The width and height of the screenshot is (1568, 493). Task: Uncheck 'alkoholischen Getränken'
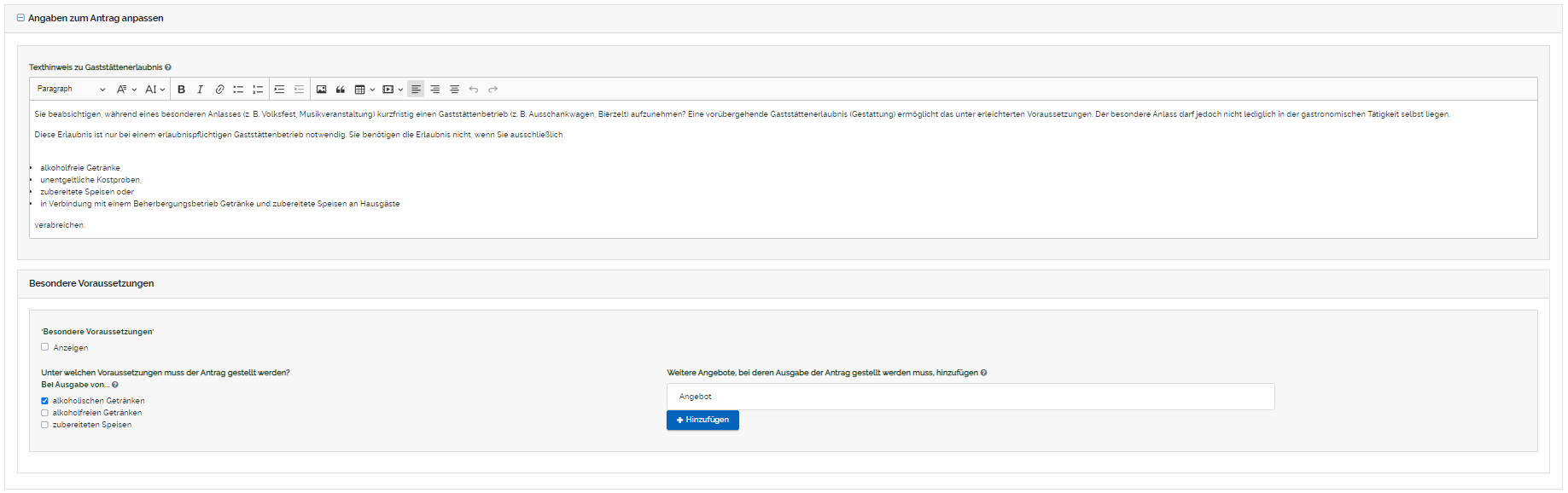click(x=45, y=401)
